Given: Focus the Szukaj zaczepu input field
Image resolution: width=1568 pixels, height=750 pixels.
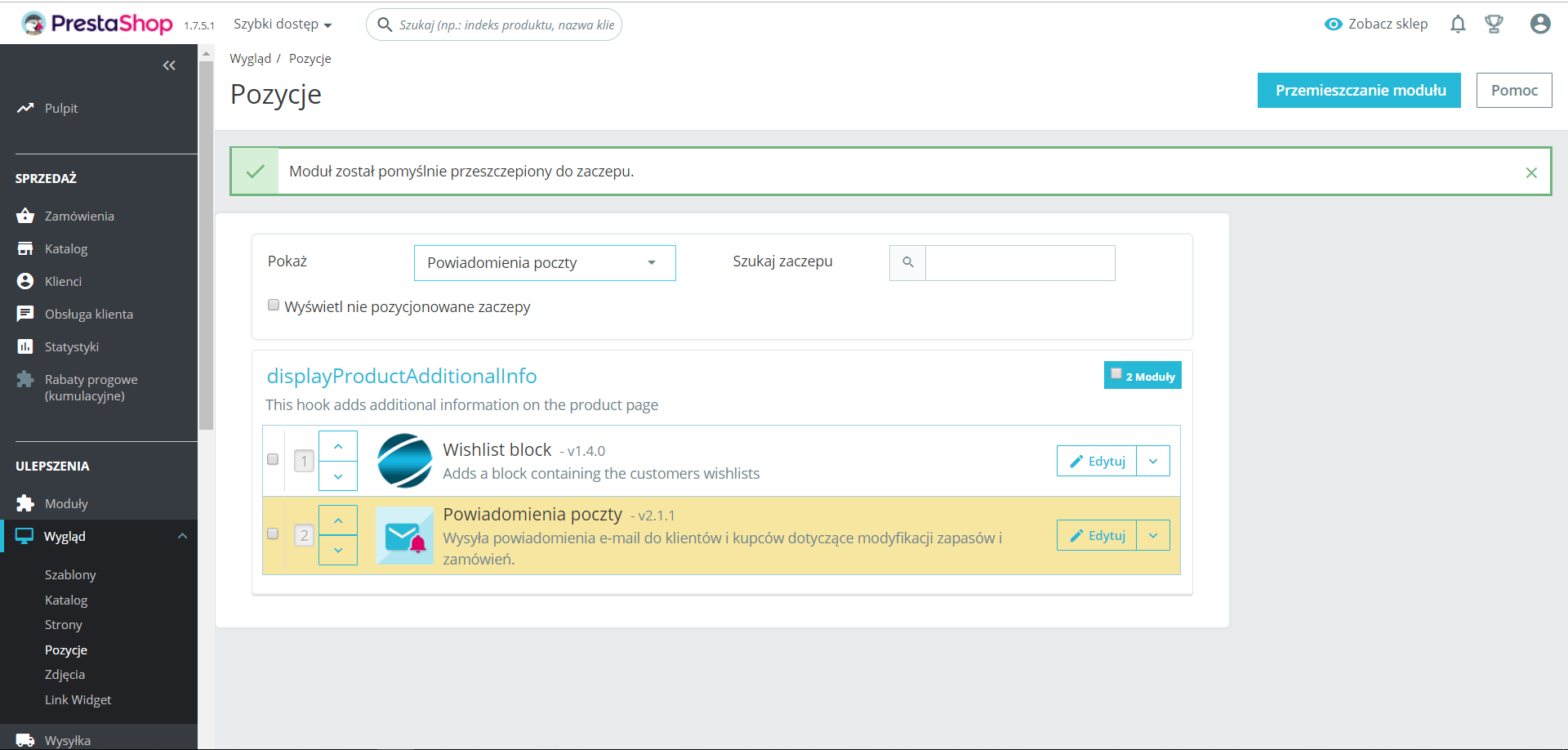Looking at the screenshot, I should [x=1020, y=263].
